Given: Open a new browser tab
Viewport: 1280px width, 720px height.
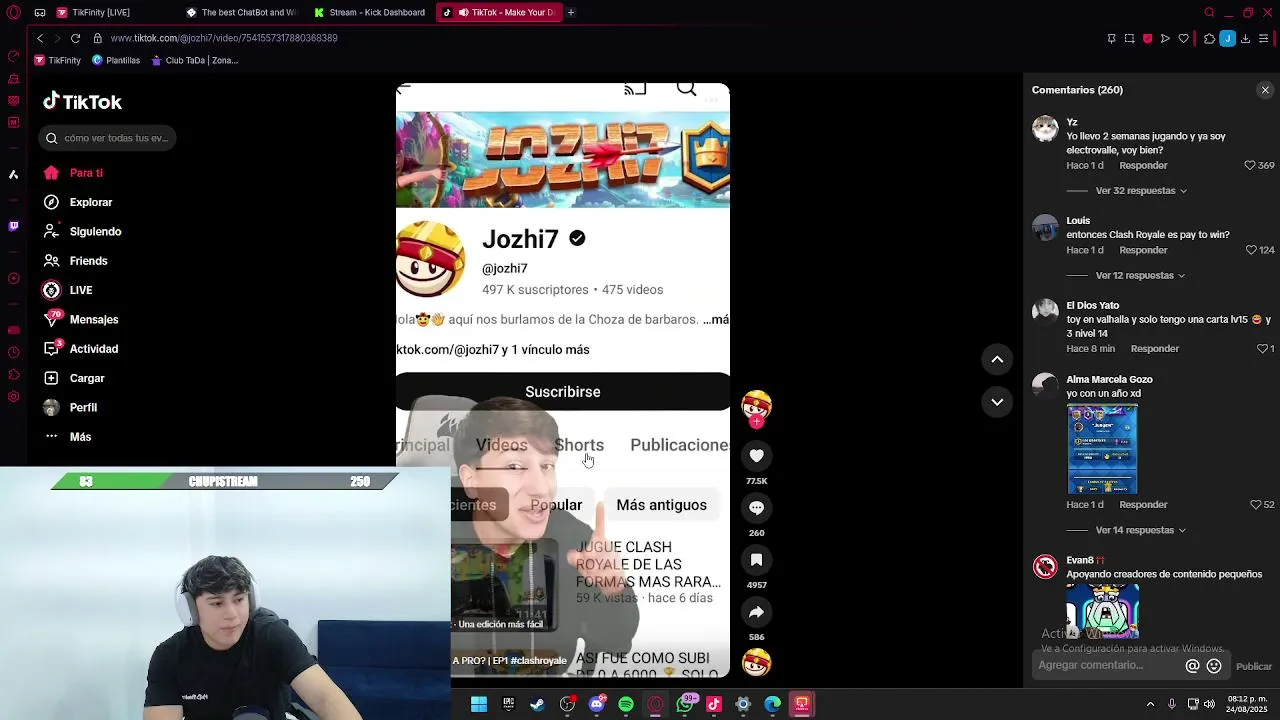Looking at the screenshot, I should point(571,12).
